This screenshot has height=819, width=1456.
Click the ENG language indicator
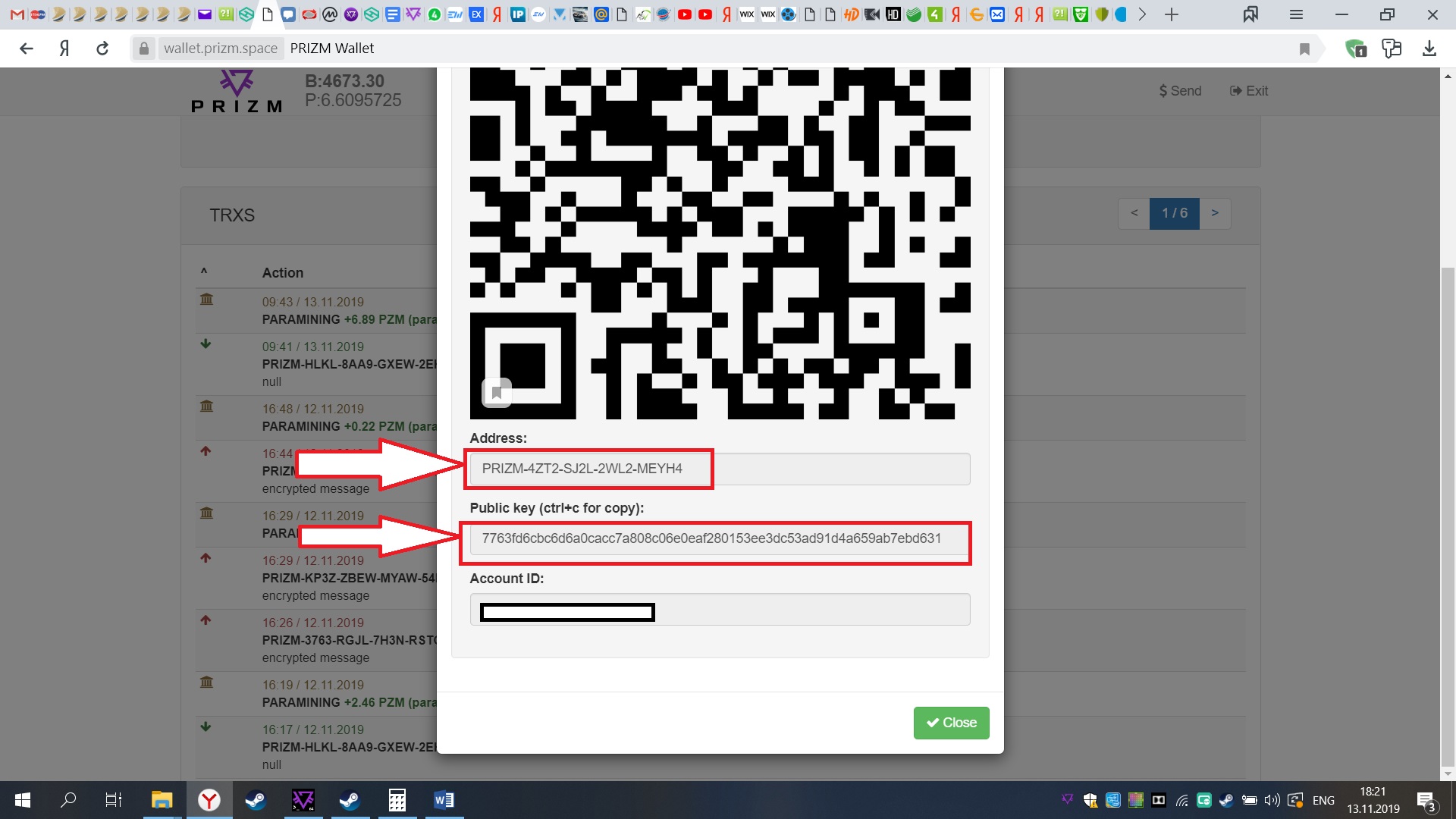[x=1323, y=800]
